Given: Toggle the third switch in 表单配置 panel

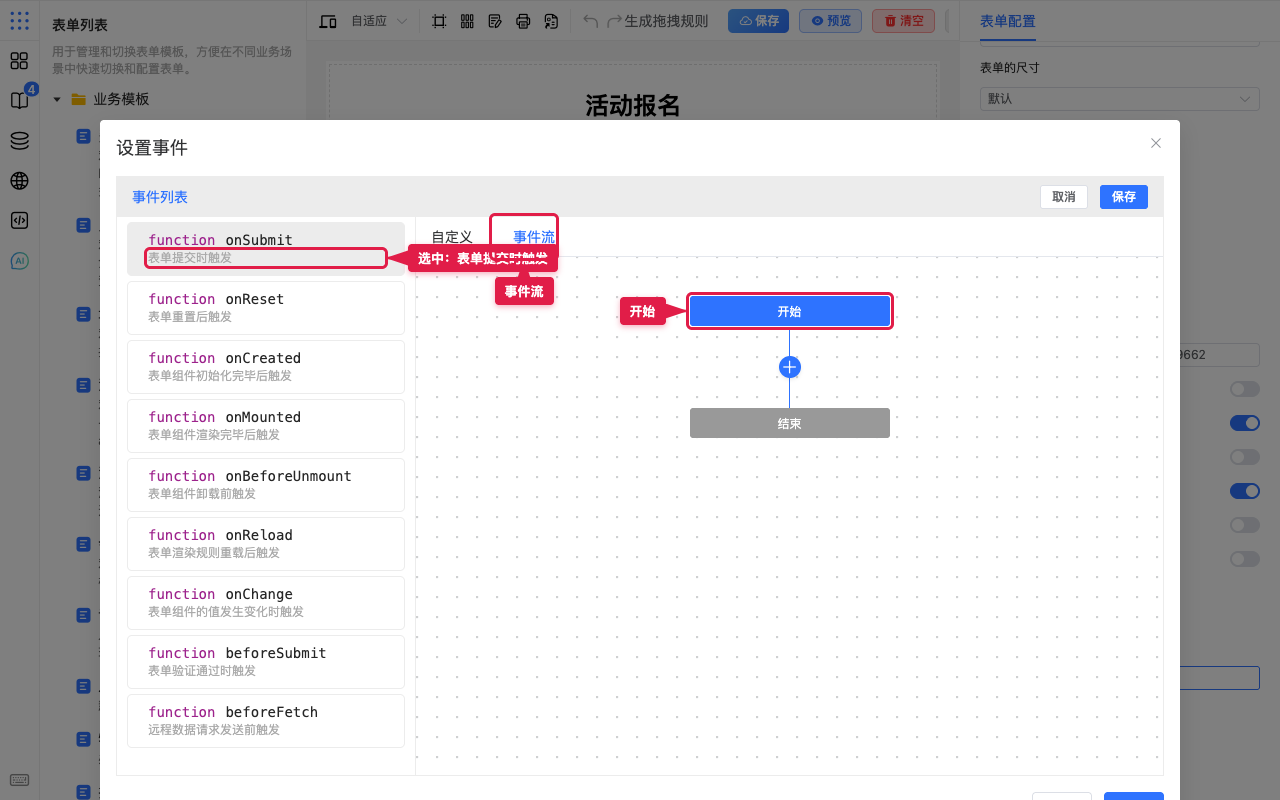Looking at the screenshot, I should [x=1245, y=457].
